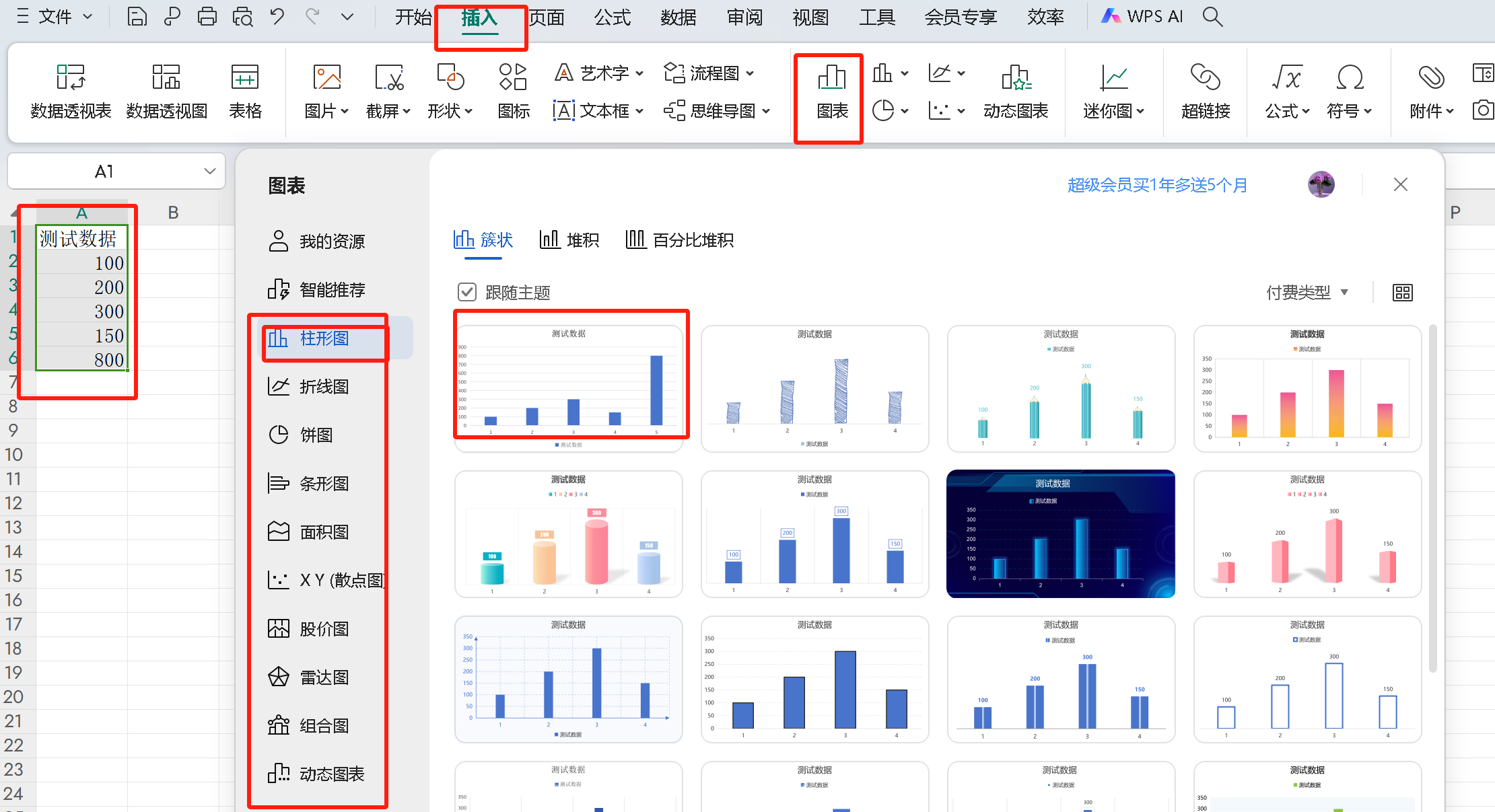Select 智能推荐 in chart sidebar

coord(316,289)
